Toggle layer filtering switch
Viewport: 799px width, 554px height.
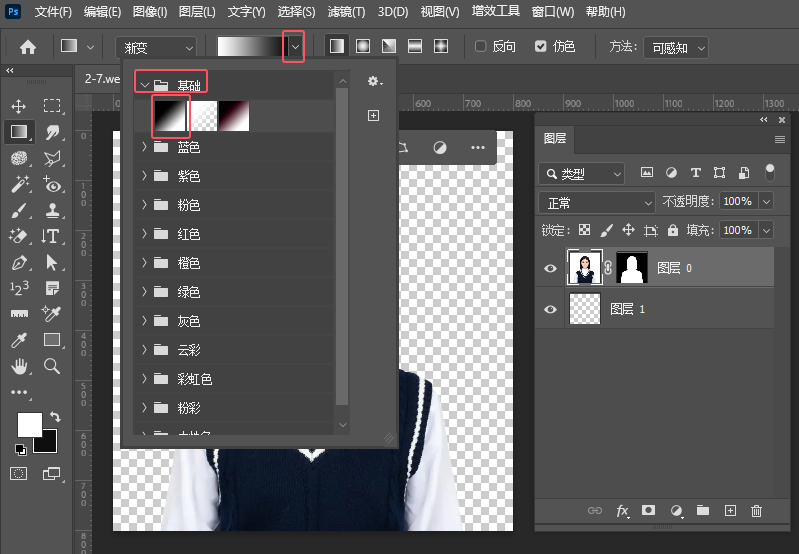coord(769,172)
